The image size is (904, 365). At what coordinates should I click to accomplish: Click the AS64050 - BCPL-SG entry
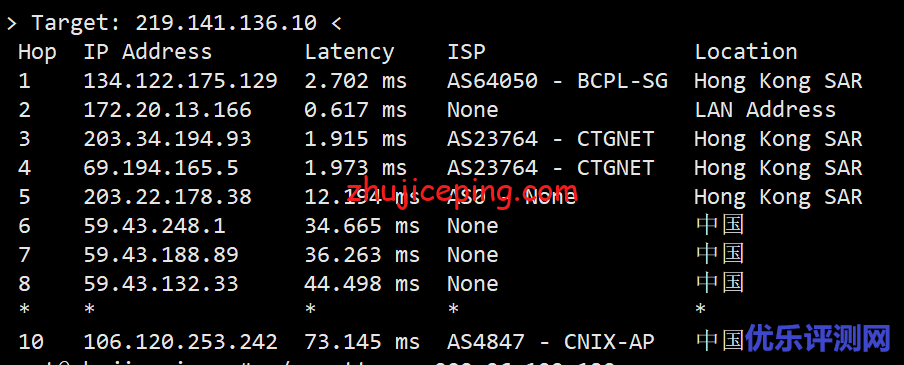click(x=557, y=81)
